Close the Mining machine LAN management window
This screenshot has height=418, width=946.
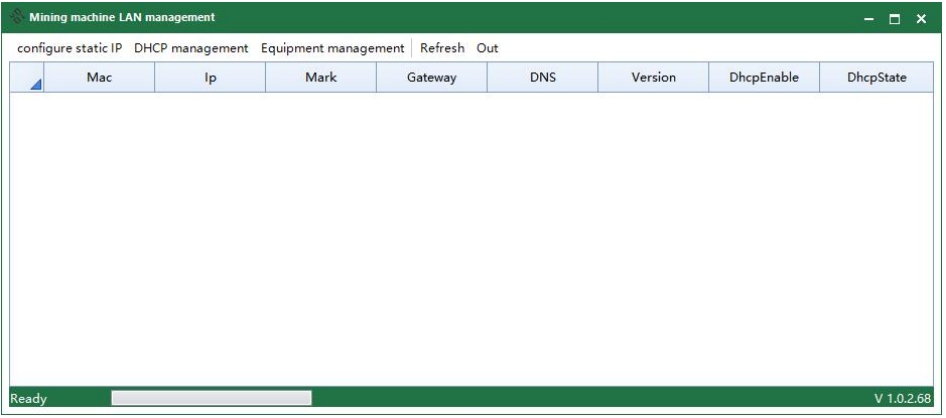921,18
